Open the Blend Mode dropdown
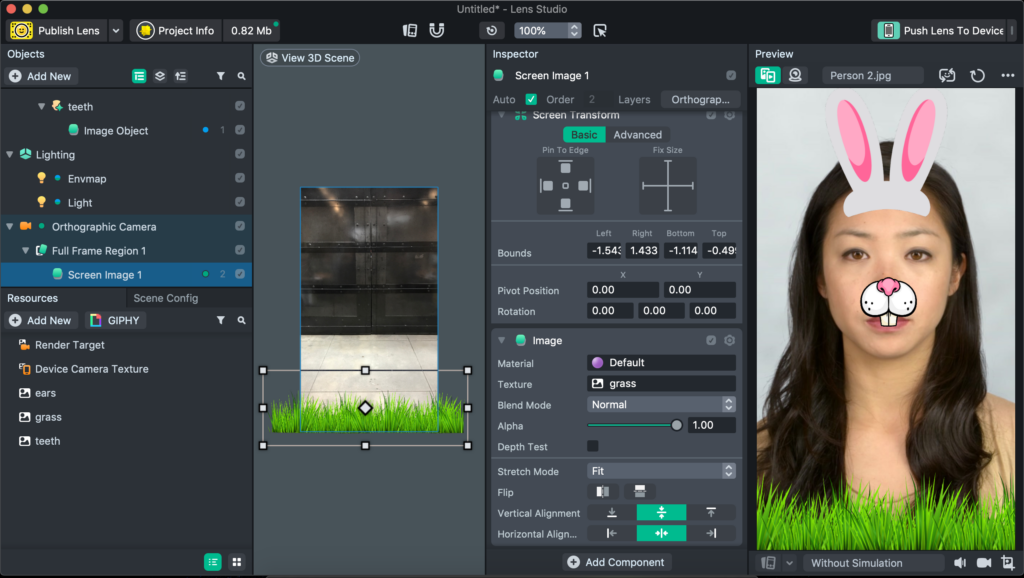1024x578 pixels. [661, 404]
